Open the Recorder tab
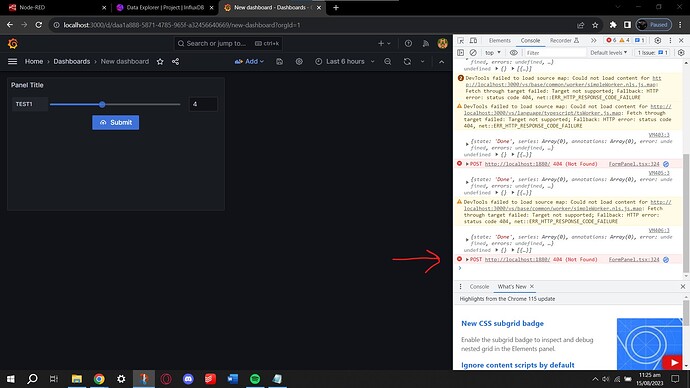The height and width of the screenshot is (388, 690). tap(564, 40)
